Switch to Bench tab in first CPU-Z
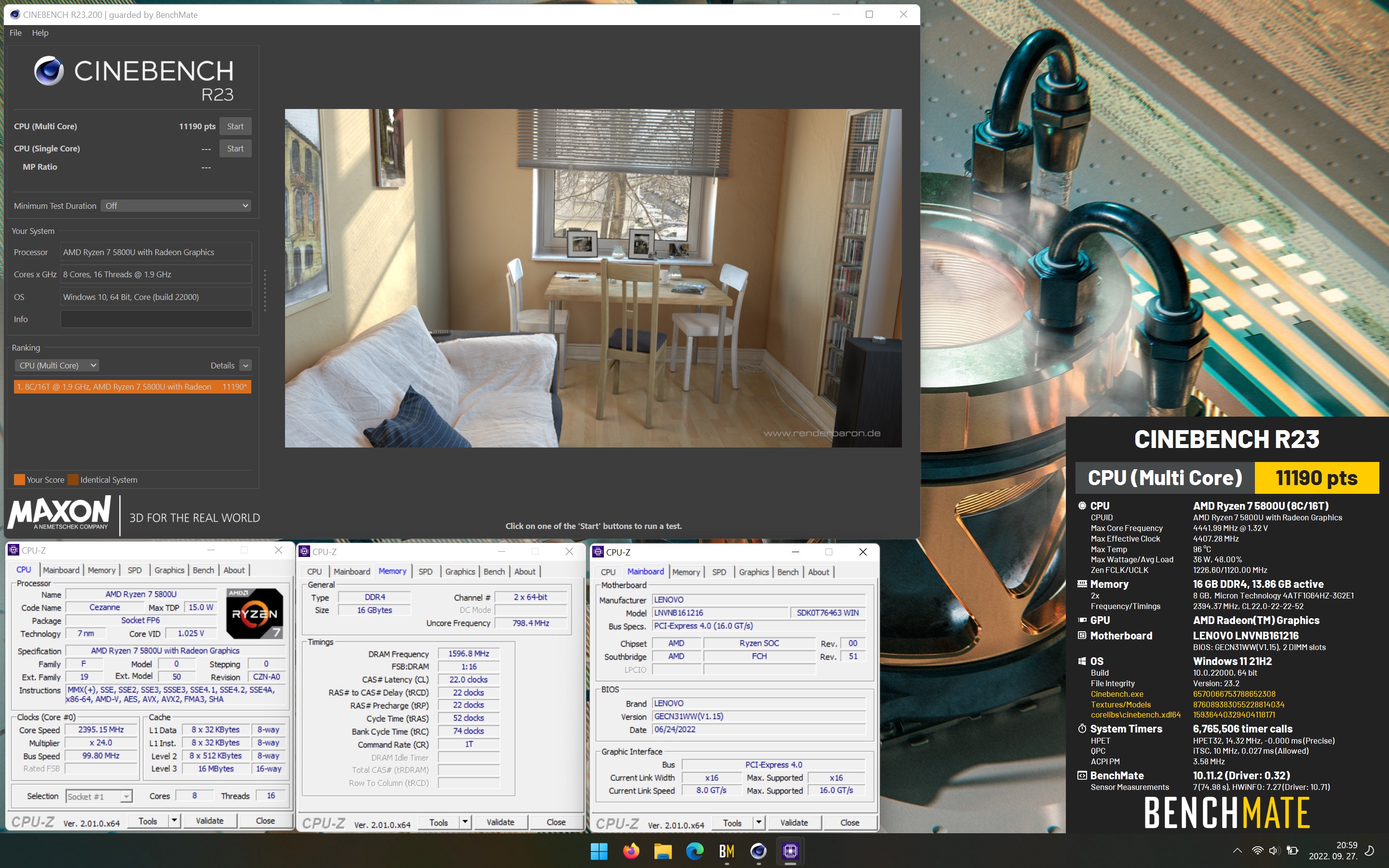Image resolution: width=1389 pixels, height=868 pixels. (203, 570)
